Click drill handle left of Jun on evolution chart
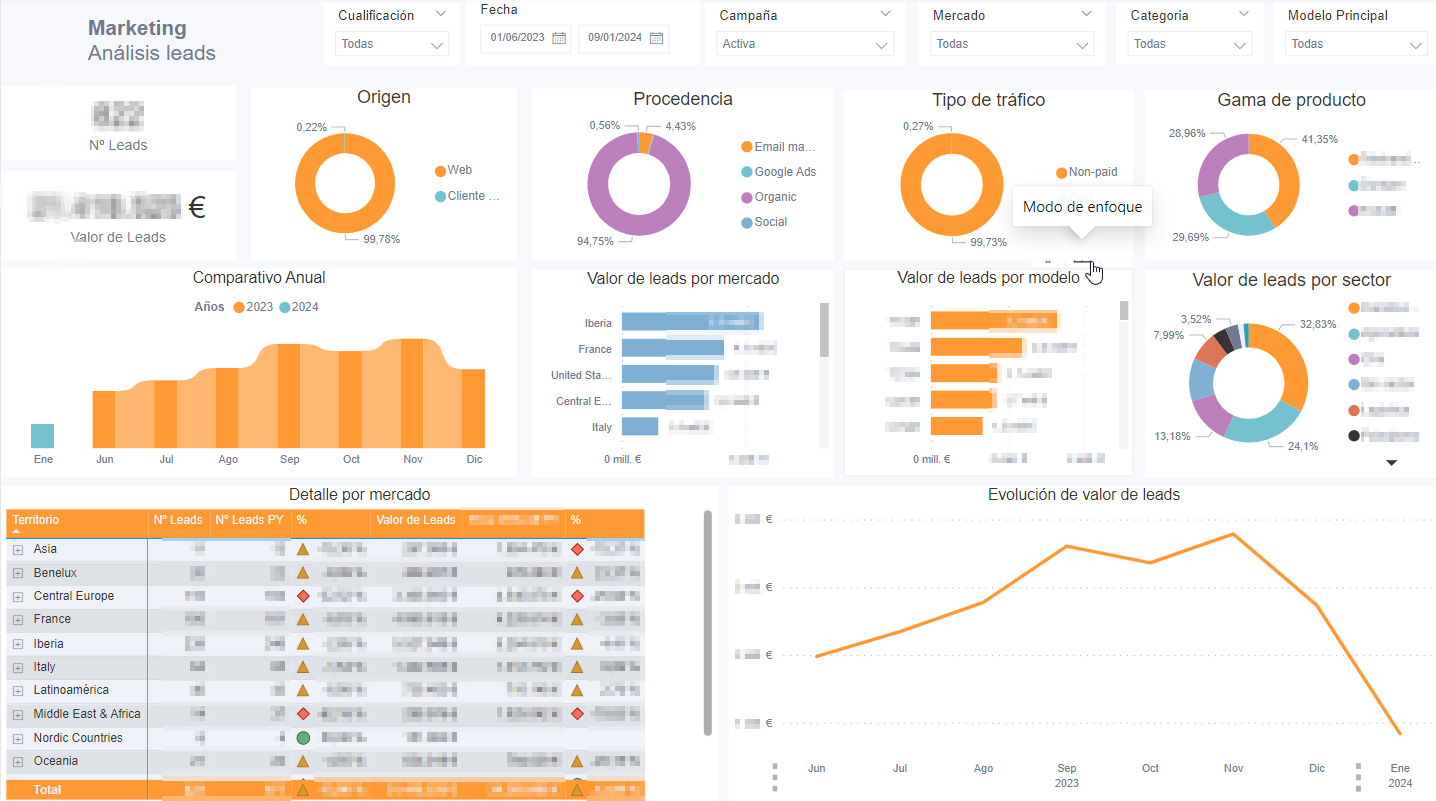The height and width of the screenshot is (801, 1436). [775, 776]
